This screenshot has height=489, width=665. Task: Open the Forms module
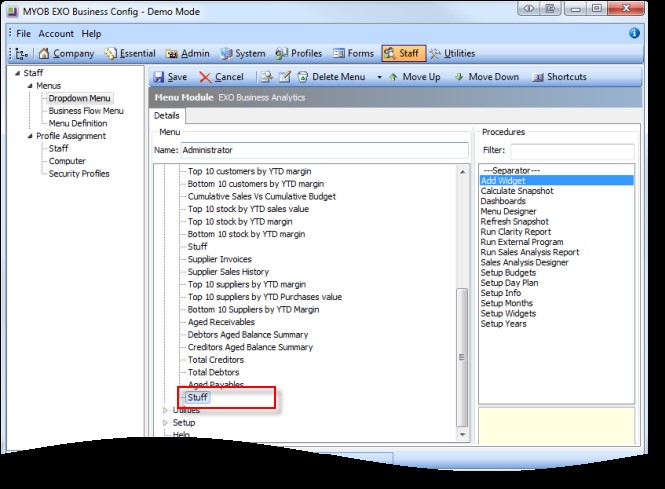(x=354, y=53)
